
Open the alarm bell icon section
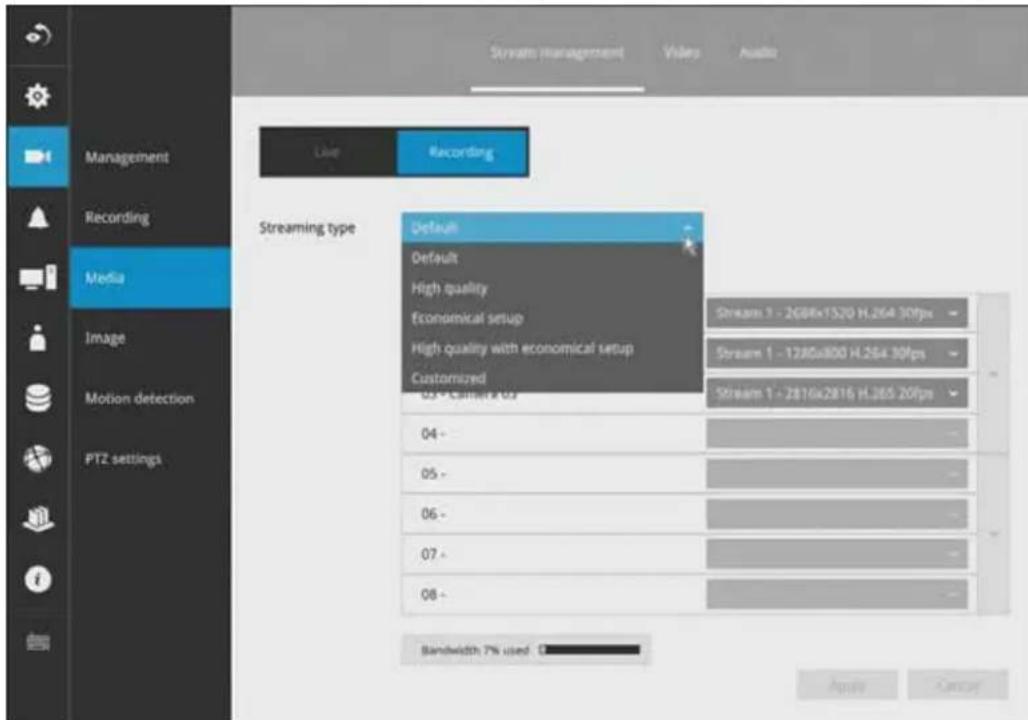pos(37,217)
